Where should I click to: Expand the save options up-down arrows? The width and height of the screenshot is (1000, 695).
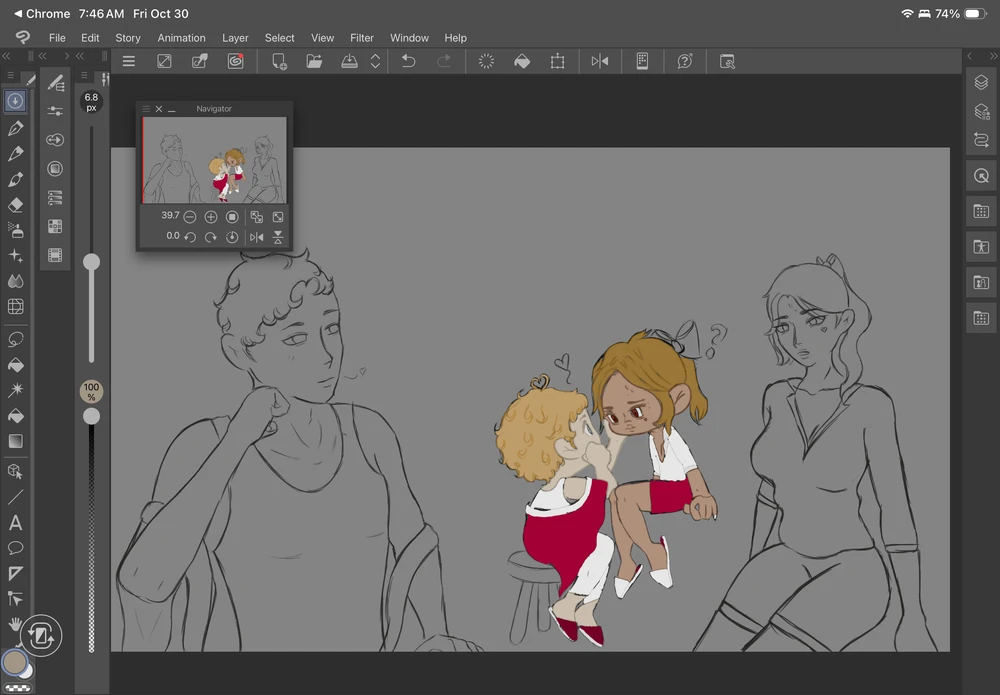(x=376, y=61)
